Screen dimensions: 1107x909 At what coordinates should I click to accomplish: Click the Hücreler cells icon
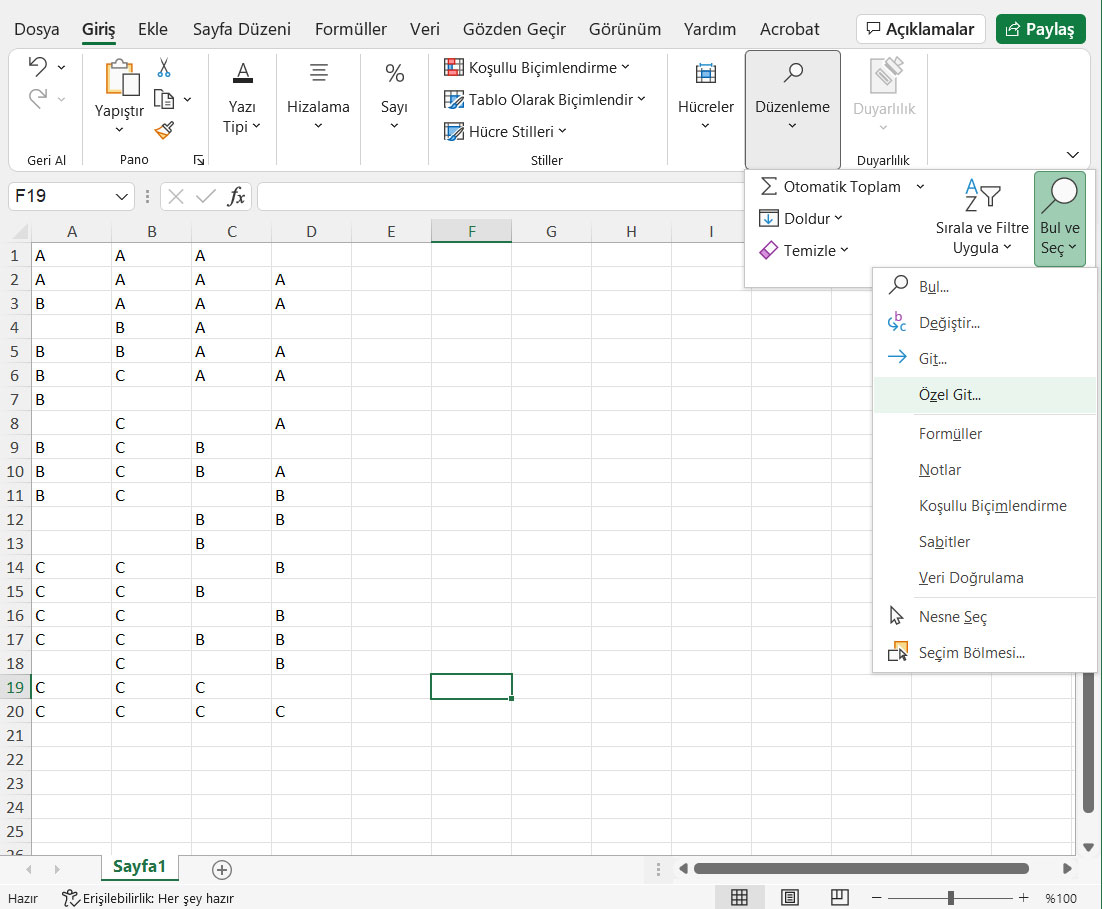pyautogui.click(x=705, y=73)
